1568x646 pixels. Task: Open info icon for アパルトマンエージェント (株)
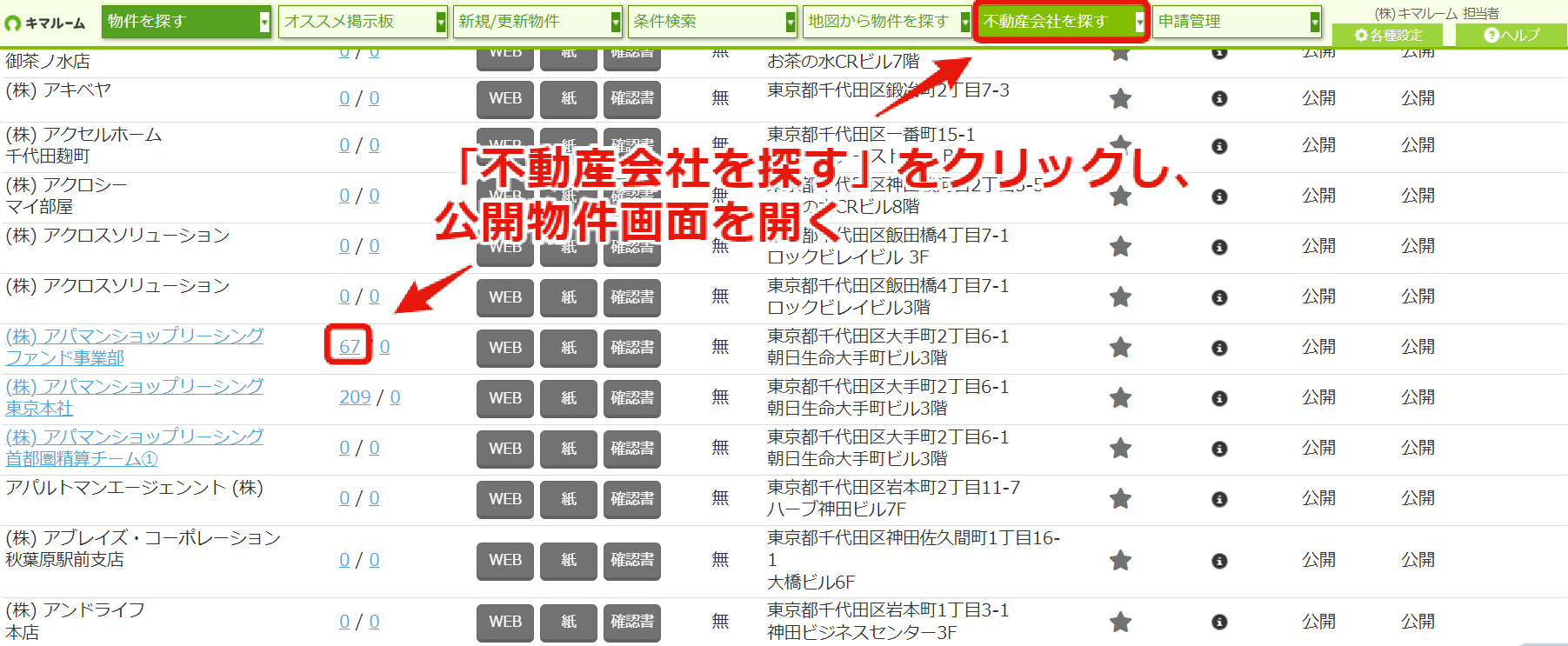1219,499
